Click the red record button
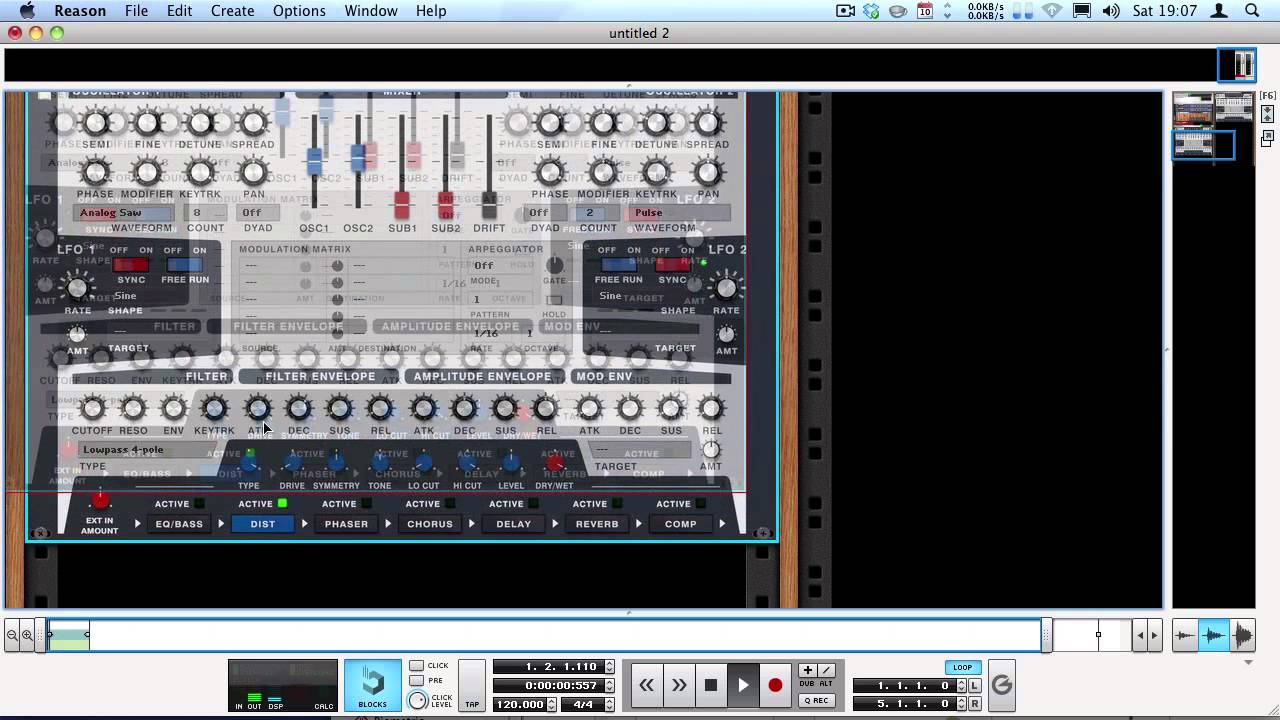 (775, 685)
